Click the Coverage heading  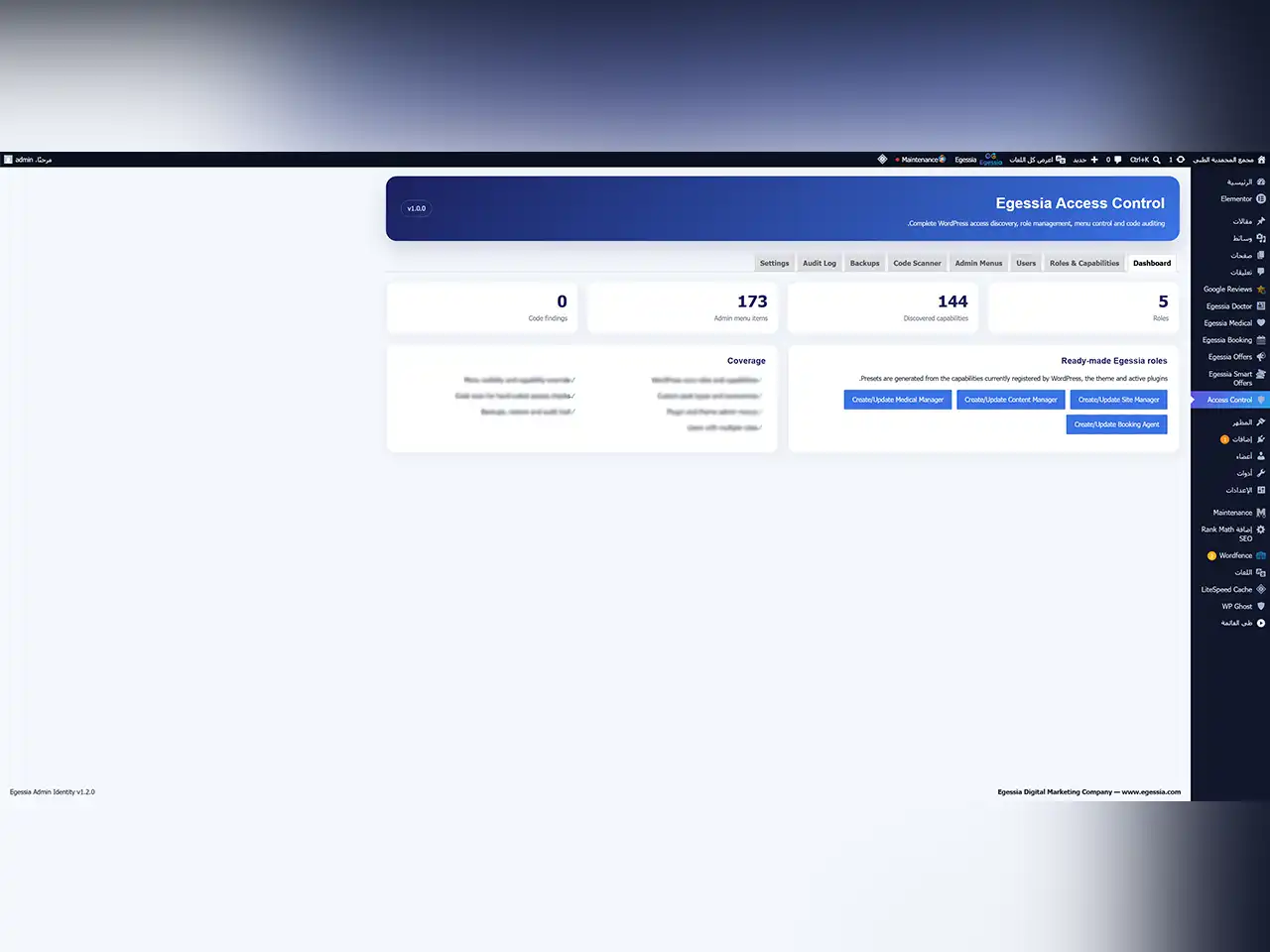[746, 361]
